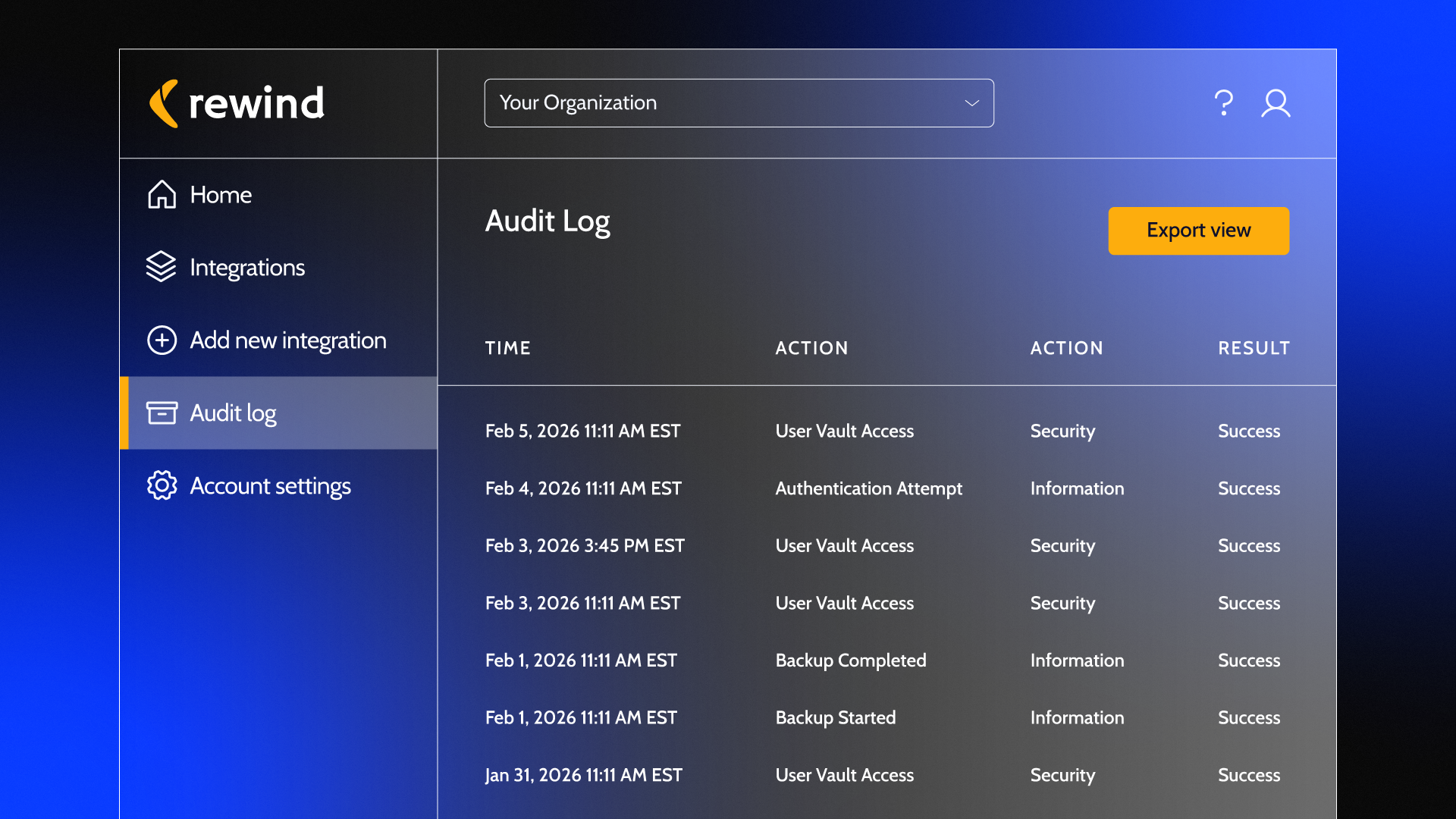
Task: Select the Authentication Attempt log entry
Action: click(868, 488)
